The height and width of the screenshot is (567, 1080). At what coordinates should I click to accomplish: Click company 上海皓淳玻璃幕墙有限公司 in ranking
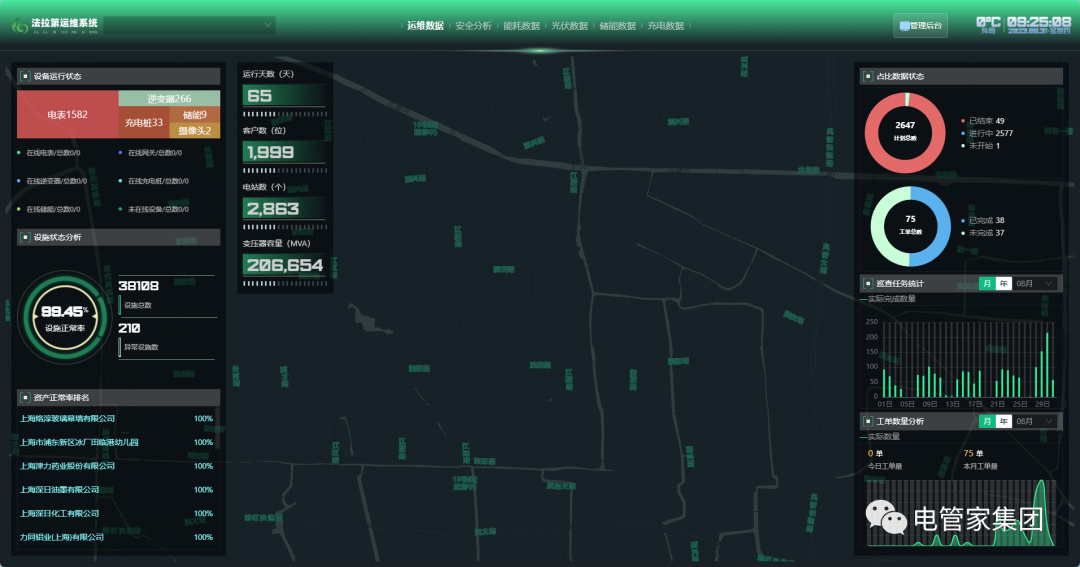(68, 419)
